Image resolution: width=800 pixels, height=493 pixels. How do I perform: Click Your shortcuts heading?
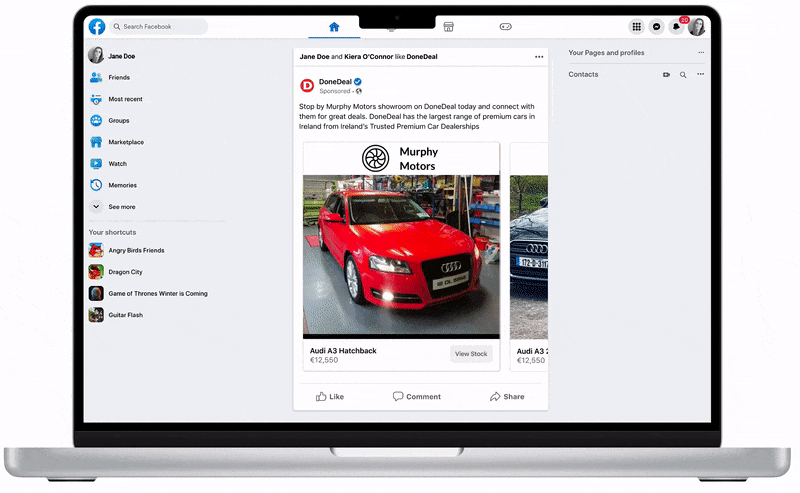(x=112, y=232)
